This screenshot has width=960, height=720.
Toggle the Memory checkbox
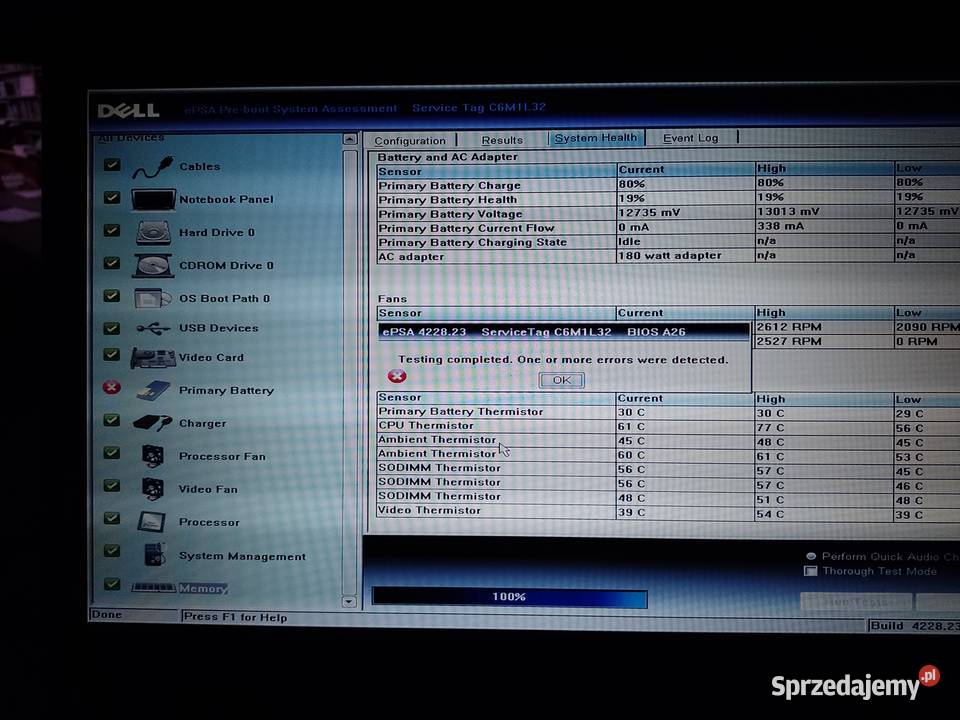[111, 583]
